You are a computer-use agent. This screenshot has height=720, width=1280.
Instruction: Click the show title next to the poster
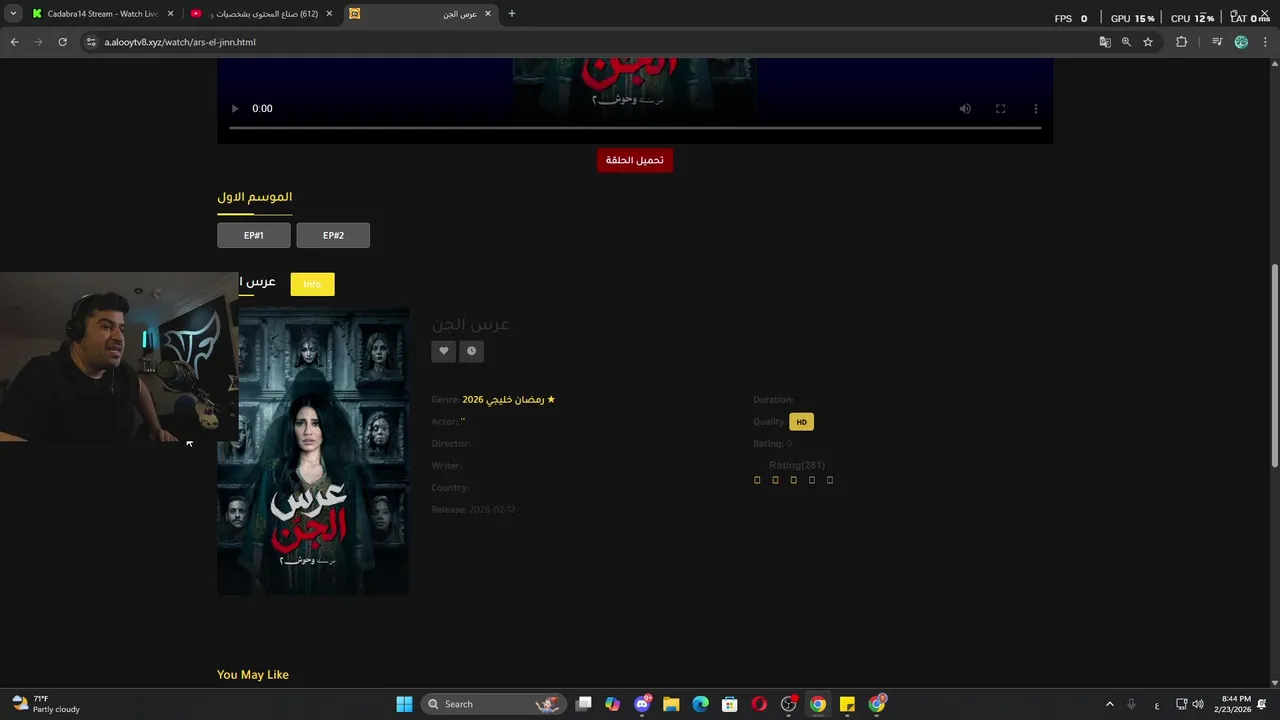click(471, 324)
